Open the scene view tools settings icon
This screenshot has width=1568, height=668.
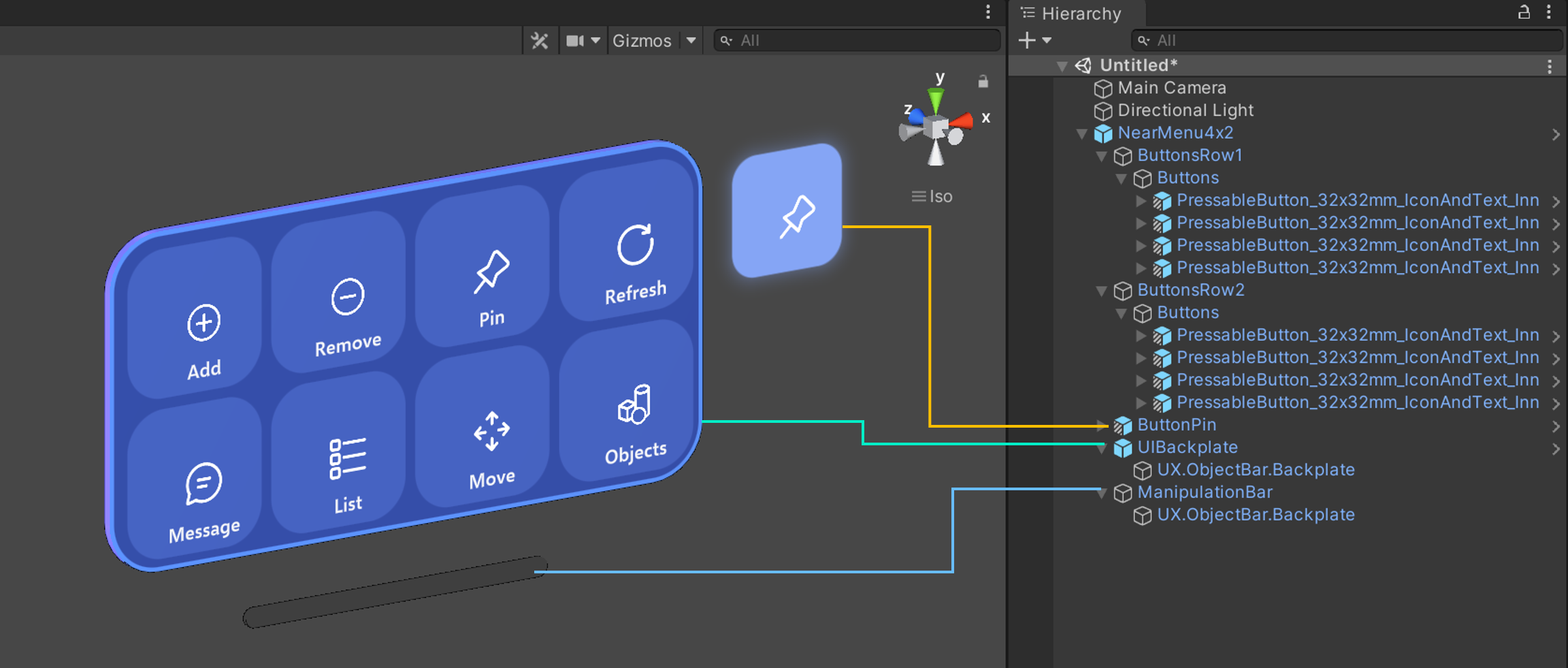[x=540, y=41]
